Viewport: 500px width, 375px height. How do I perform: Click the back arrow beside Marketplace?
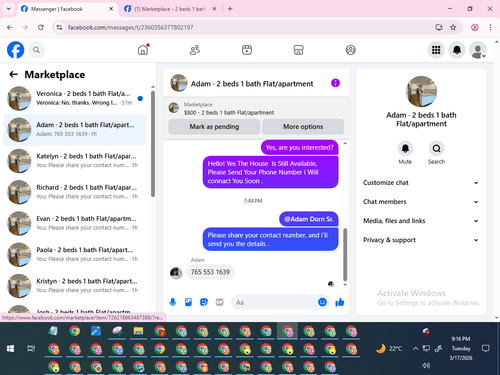click(x=13, y=74)
